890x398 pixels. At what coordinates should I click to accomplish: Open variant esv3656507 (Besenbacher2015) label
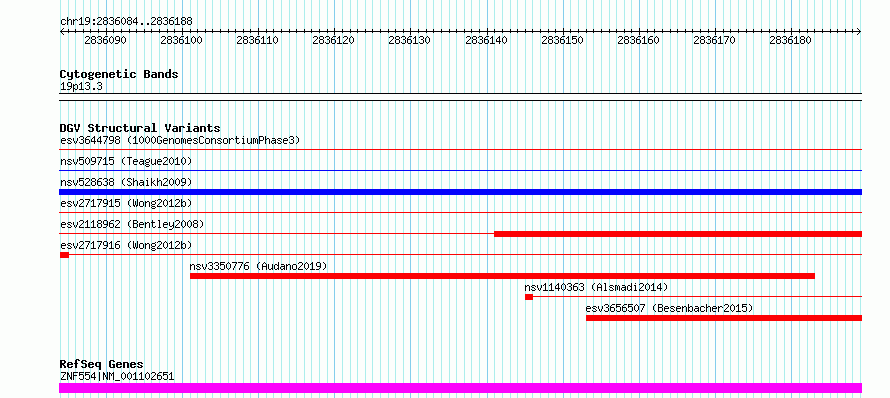[x=669, y=308]
